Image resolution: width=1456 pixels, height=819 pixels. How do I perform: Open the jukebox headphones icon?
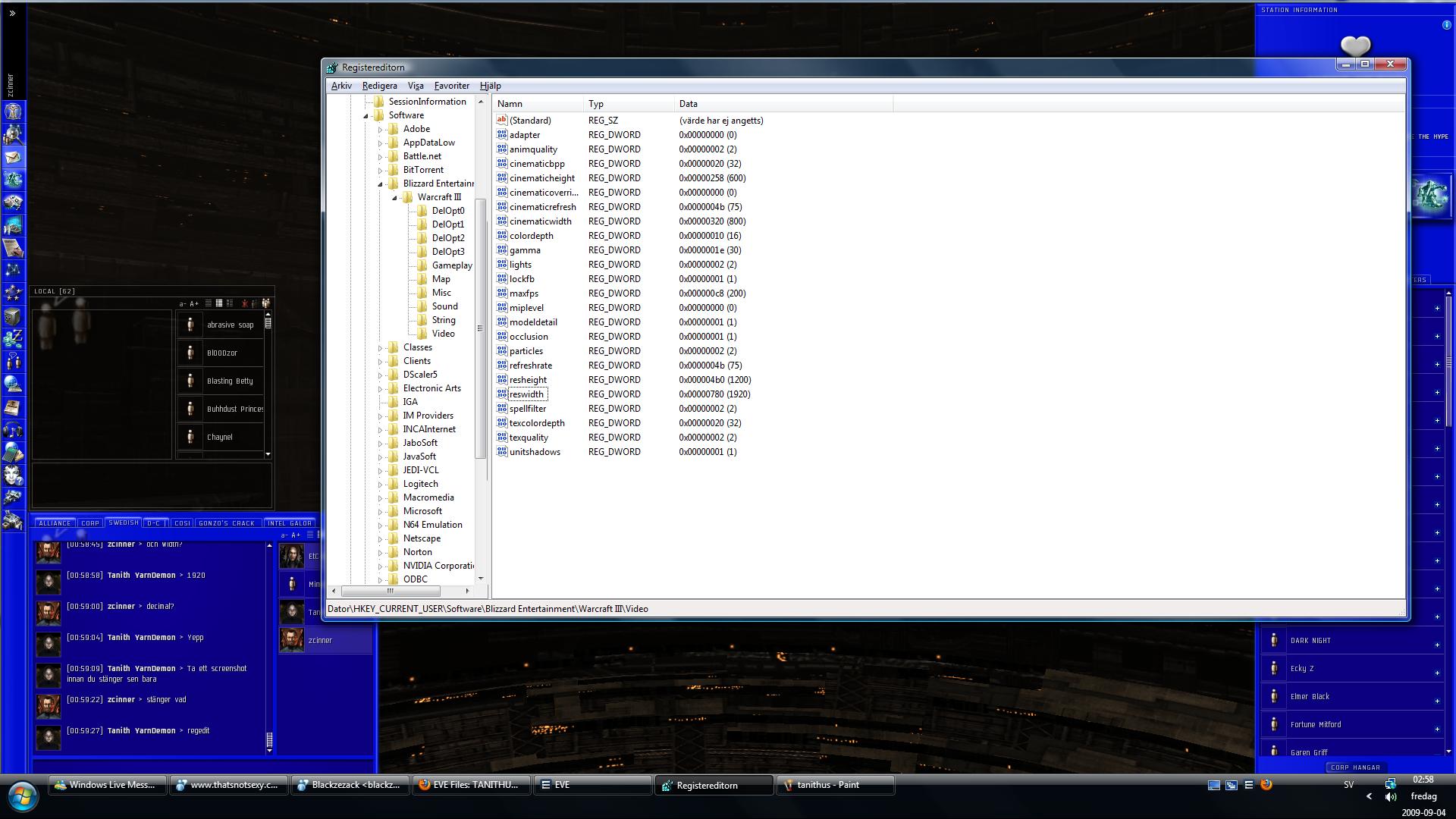(13, 430)
